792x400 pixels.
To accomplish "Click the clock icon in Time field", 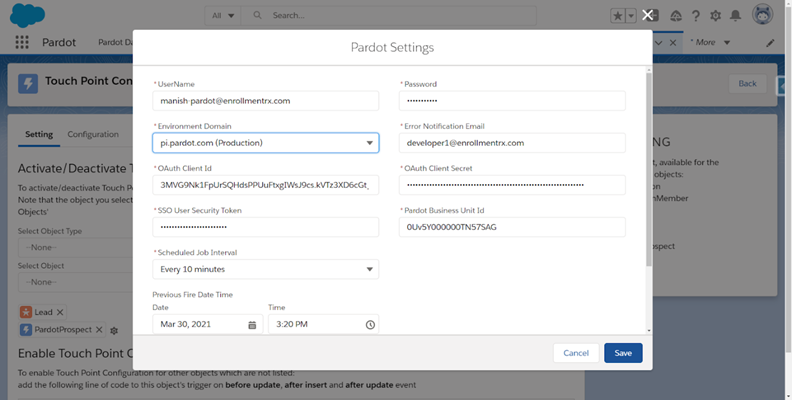I will pos(370,325).
